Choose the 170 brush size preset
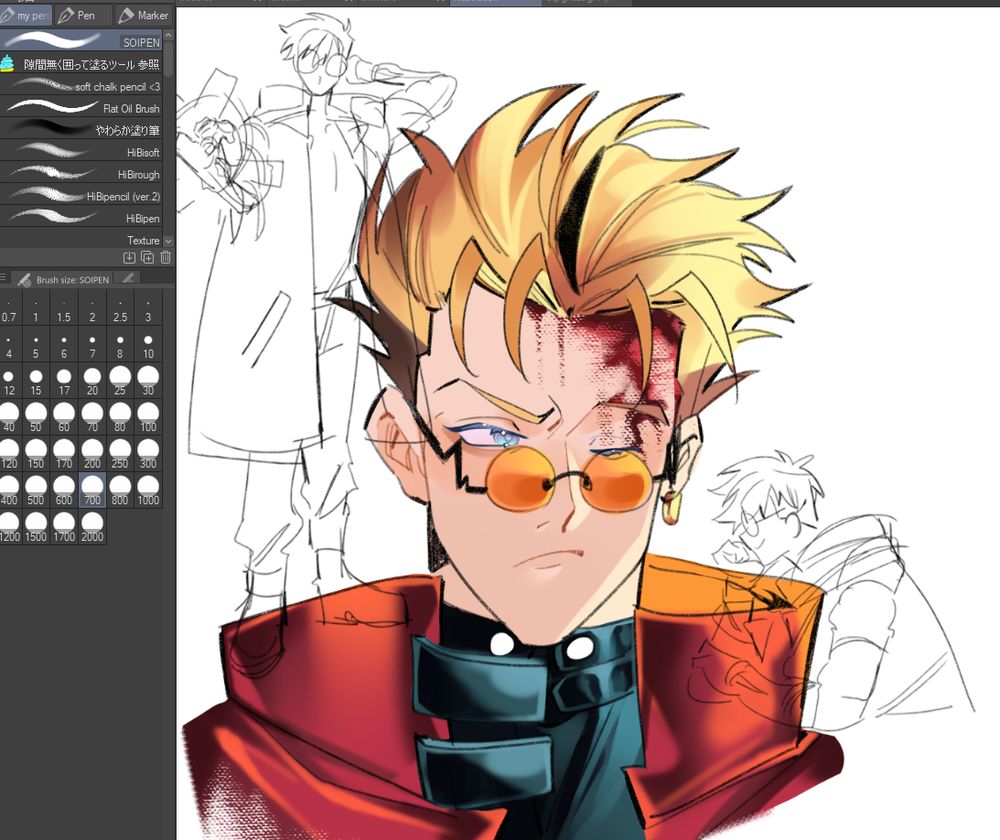This screenshot has width=1000, height=840. 64,453
